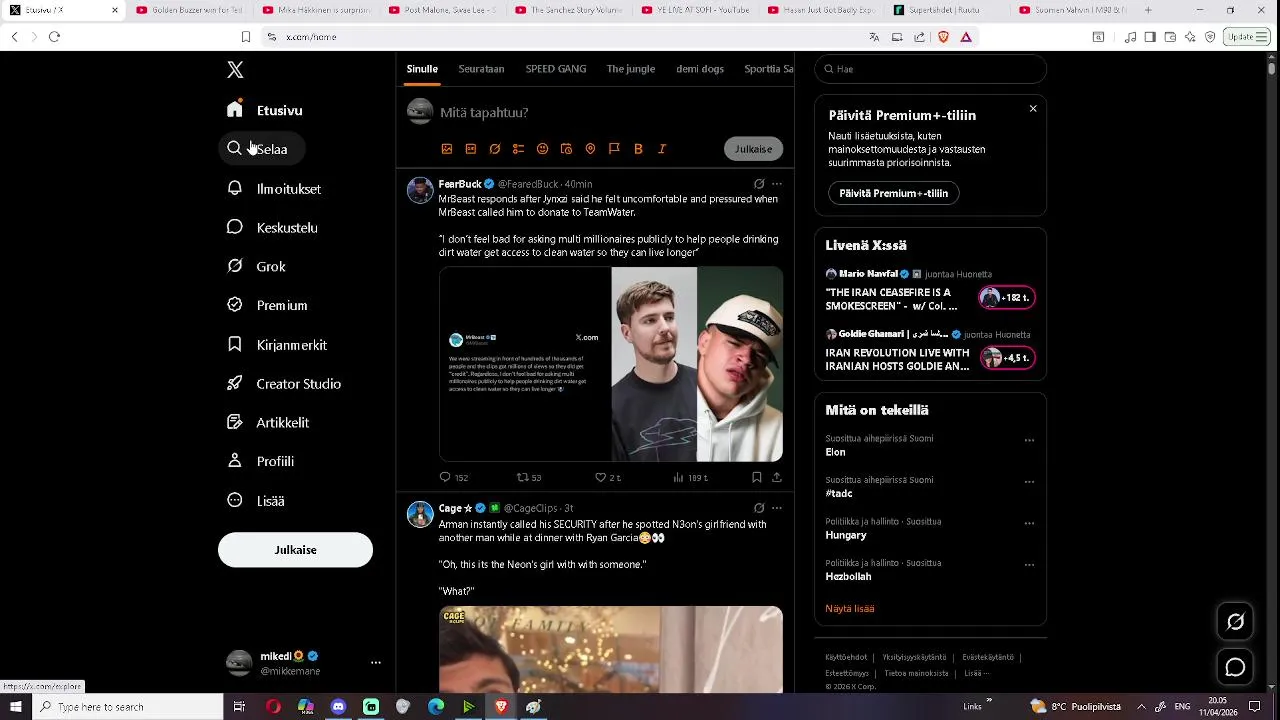Reply to the FearBuck post

click(x=446, y=478)
